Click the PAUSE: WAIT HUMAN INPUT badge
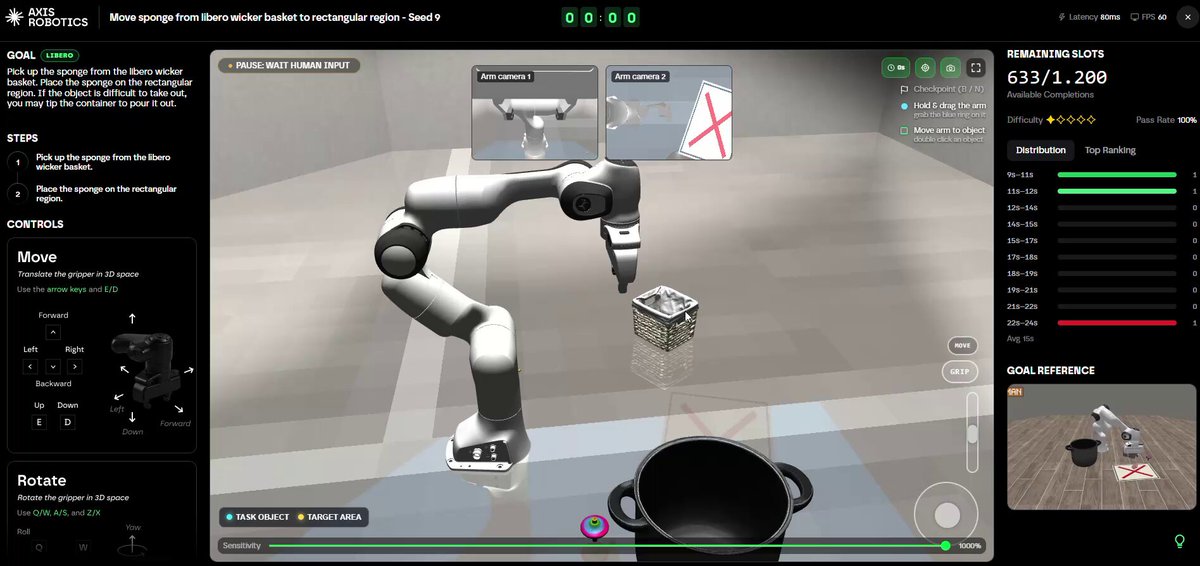 click(x=290, y=66)
